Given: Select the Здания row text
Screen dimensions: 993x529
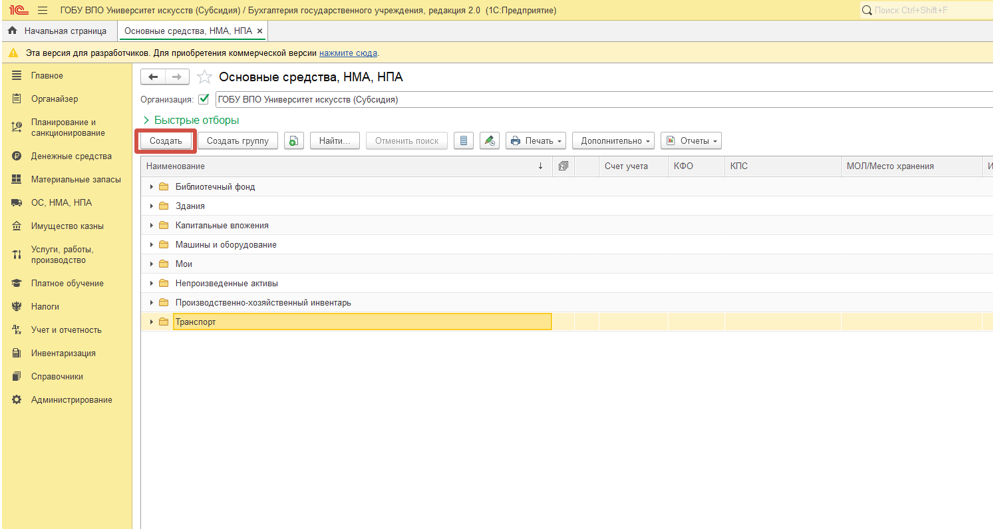Looking at the screenshot, I should point(190,206).
